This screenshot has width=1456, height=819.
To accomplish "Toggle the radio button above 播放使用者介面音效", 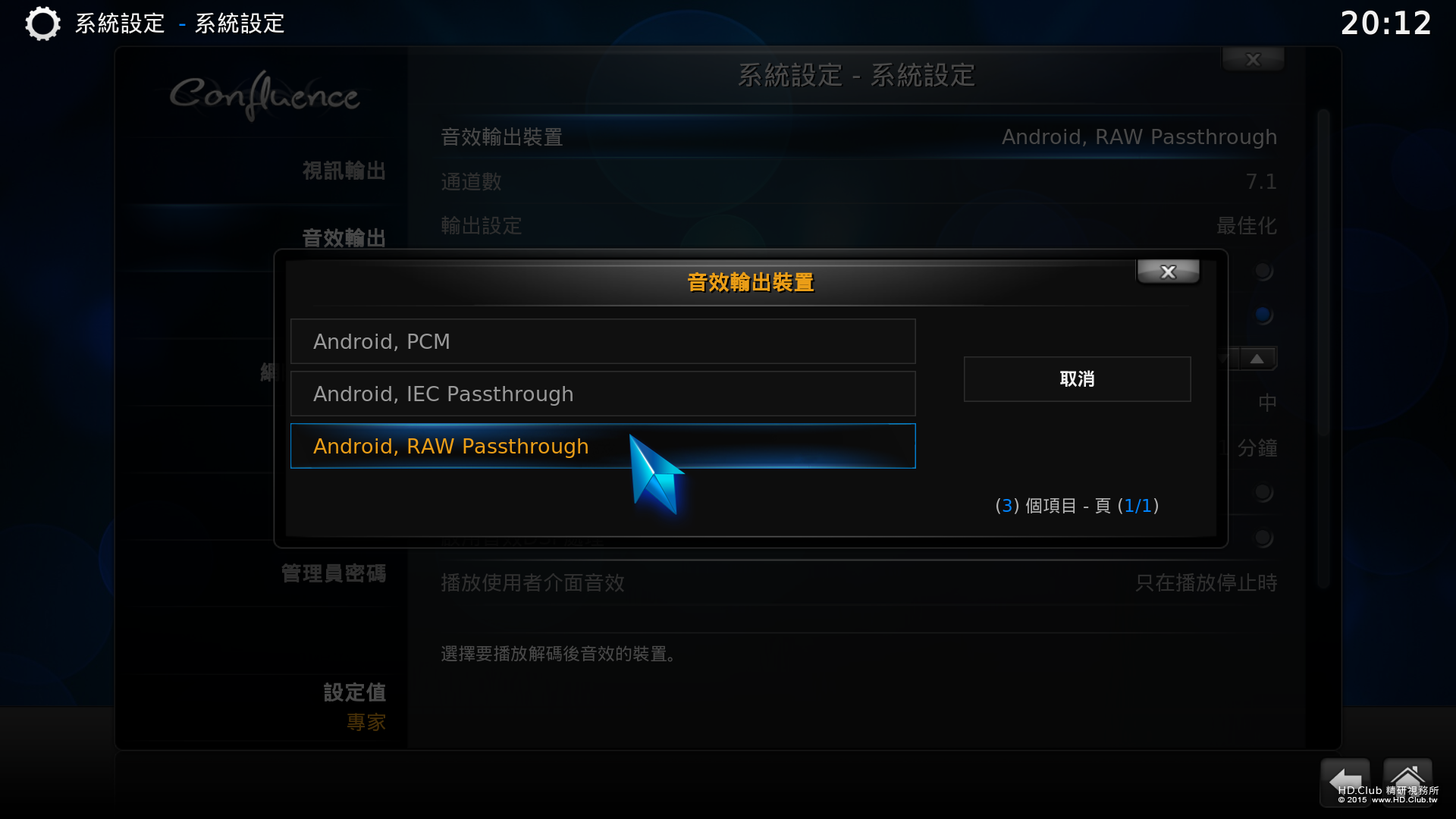I will [x=1263, y=538].
